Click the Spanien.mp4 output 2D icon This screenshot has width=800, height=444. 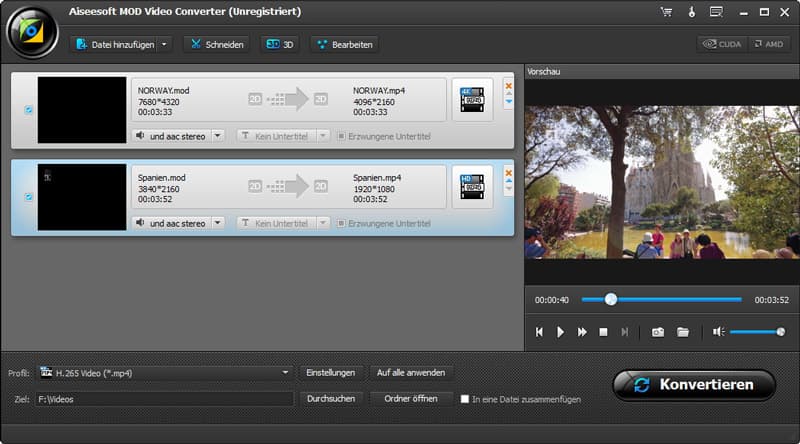(x=320, y=186)
